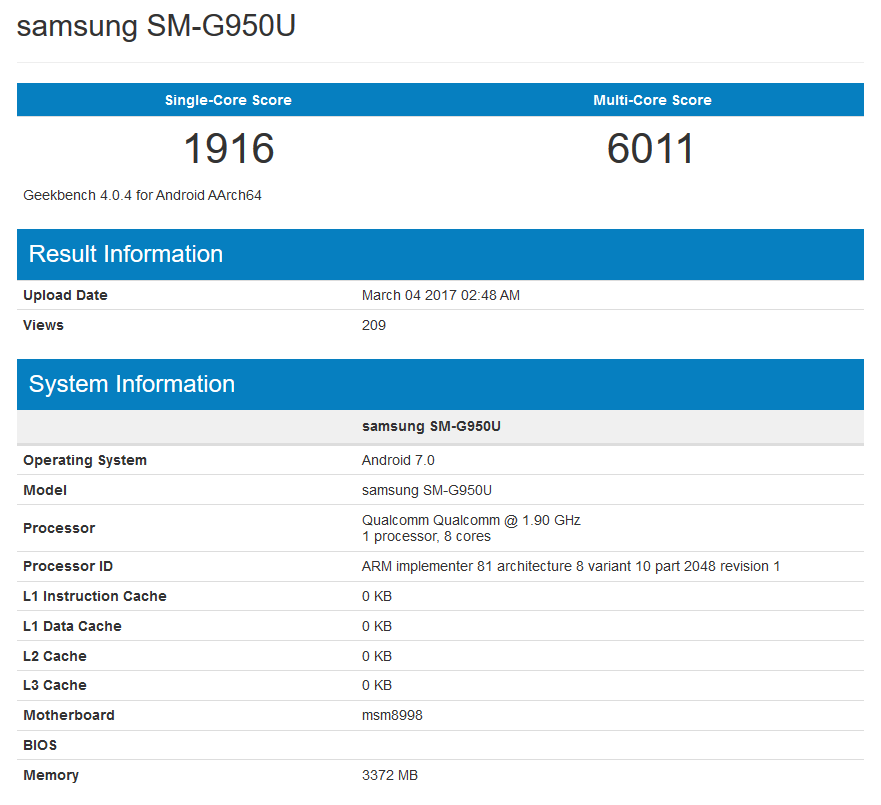This screenshot has height=805, width=881.
Task: Select the multi-core score value 6011
Action: point(652,148)
